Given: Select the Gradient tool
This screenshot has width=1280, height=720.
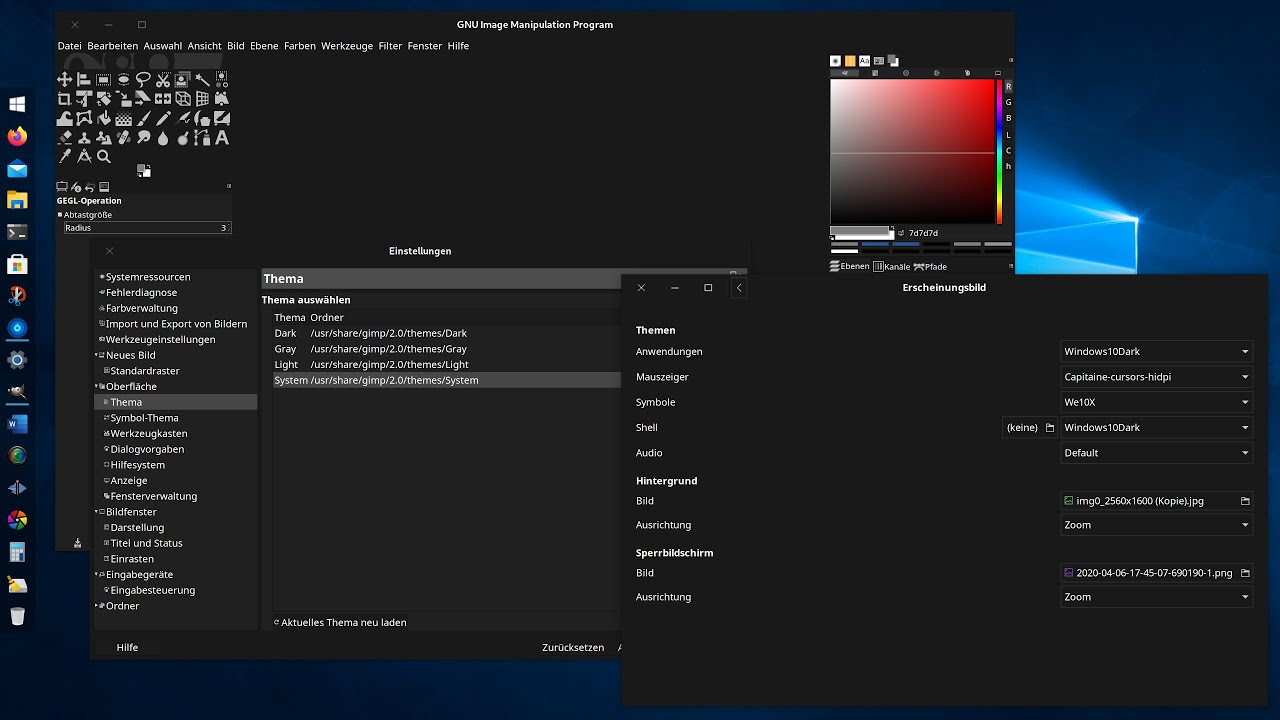Looking at the screenshot, I should [x=124, y=119].
